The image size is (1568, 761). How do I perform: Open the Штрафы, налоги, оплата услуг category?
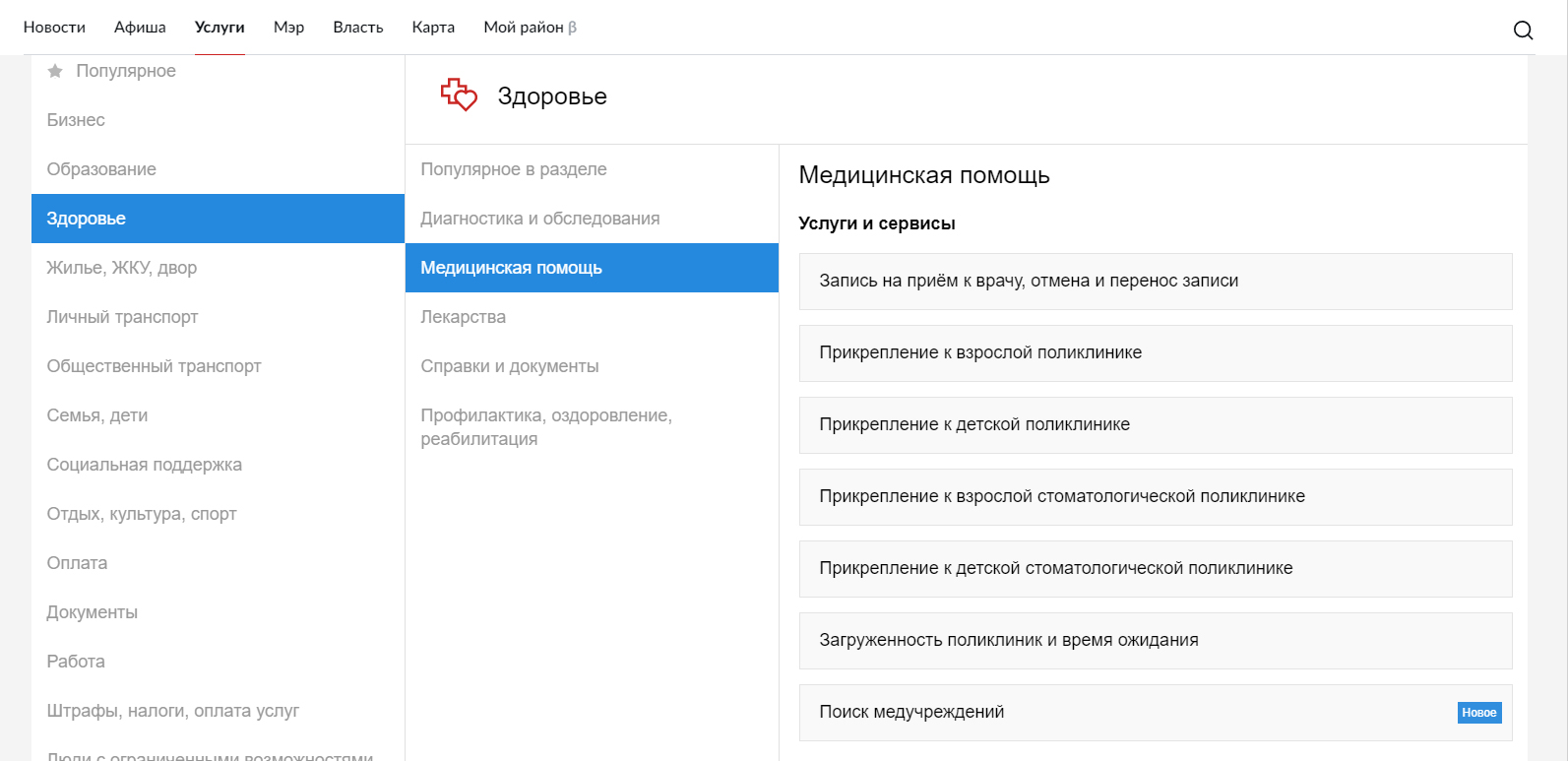click(x=172, y=711)
